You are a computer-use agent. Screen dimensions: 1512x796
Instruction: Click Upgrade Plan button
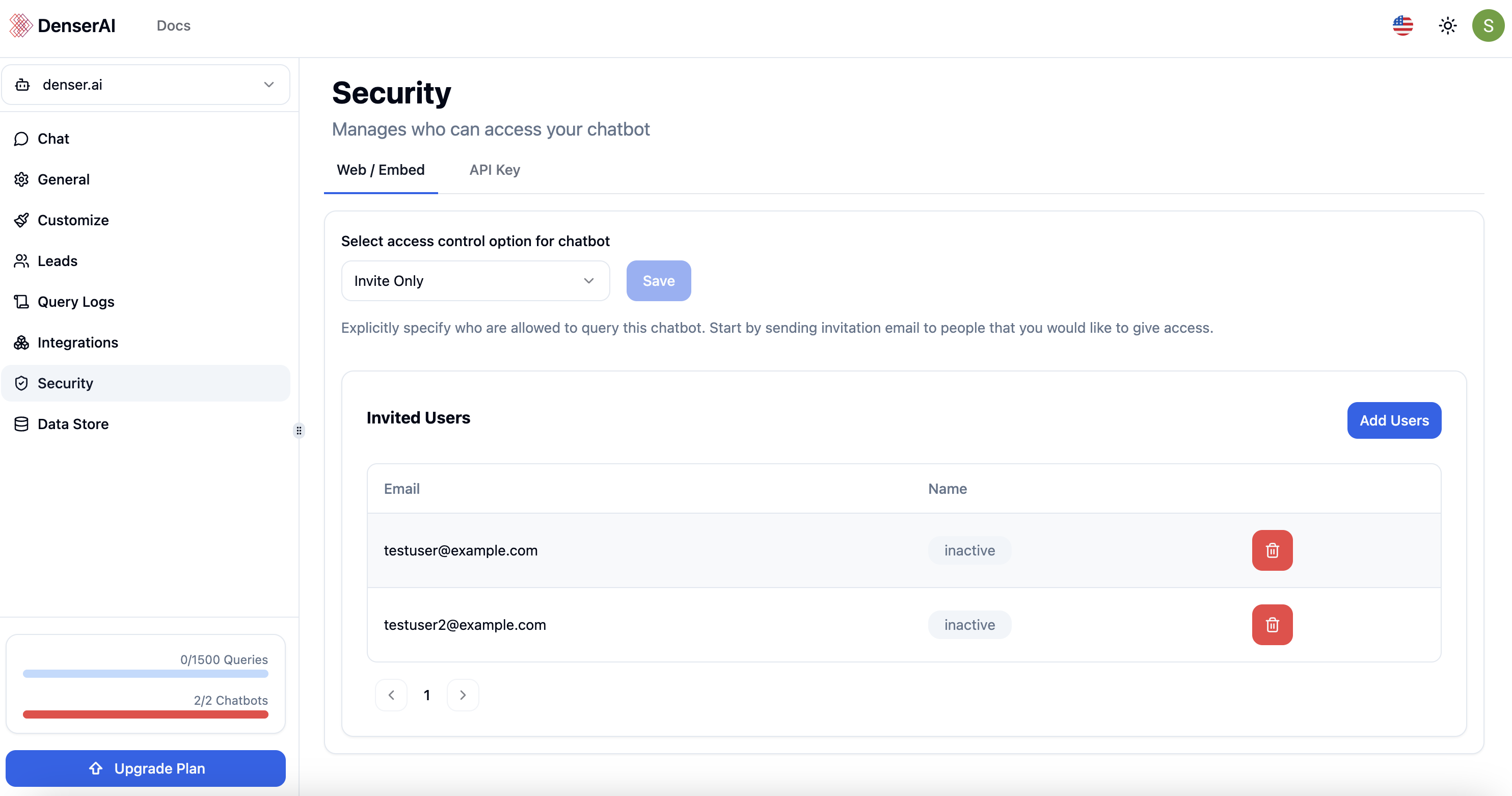145,768
